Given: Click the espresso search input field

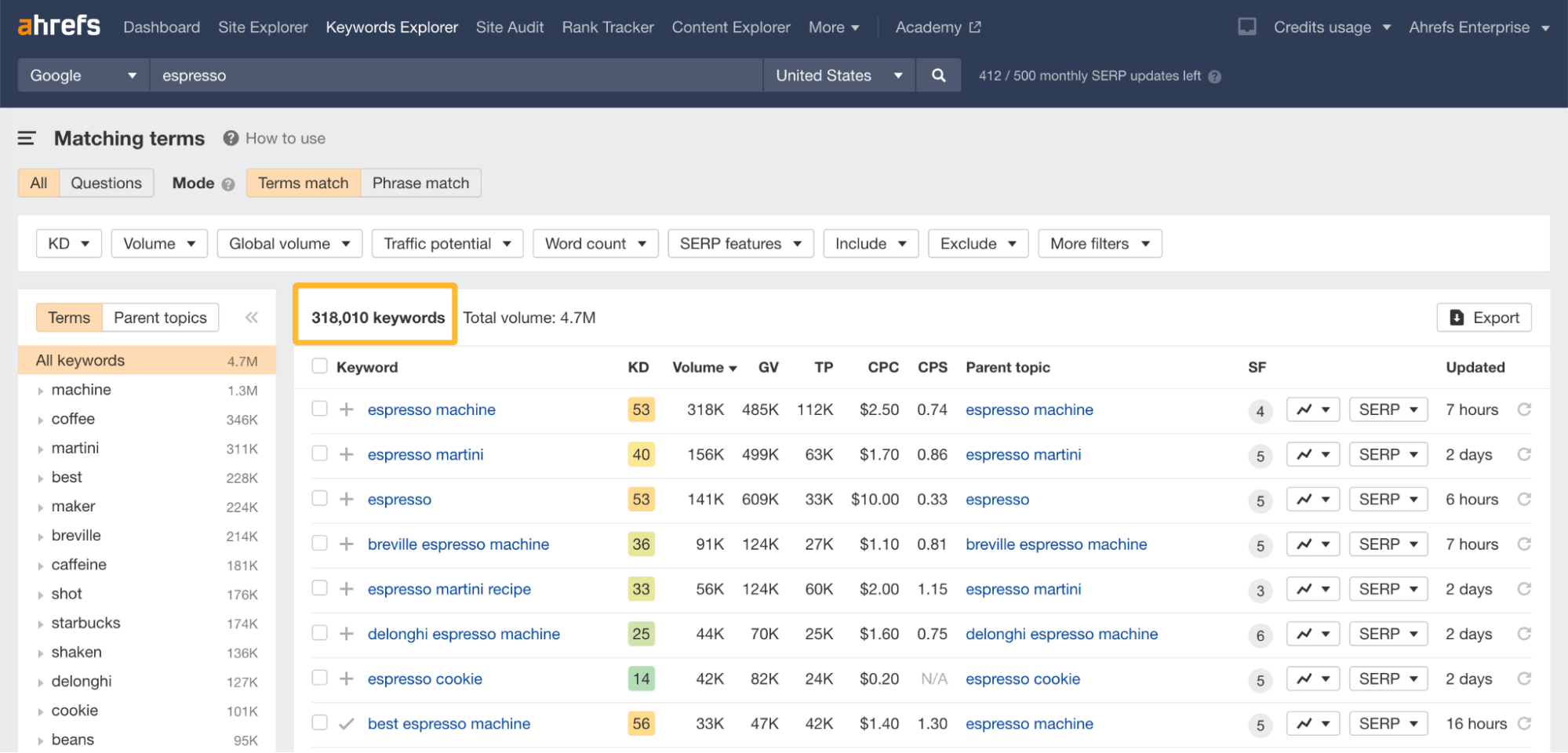Looking at the screenshot, I should point(455,75).
